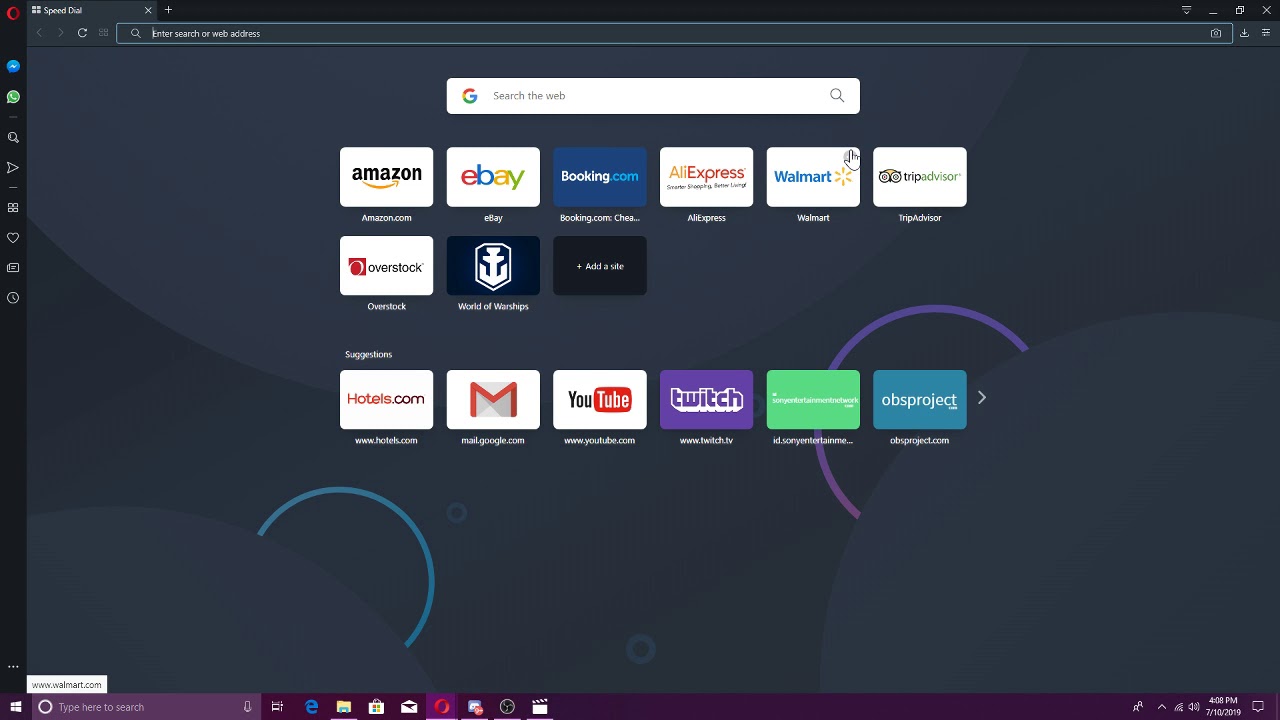
Task: Click the taskbar search box
Action: point(147,707)
